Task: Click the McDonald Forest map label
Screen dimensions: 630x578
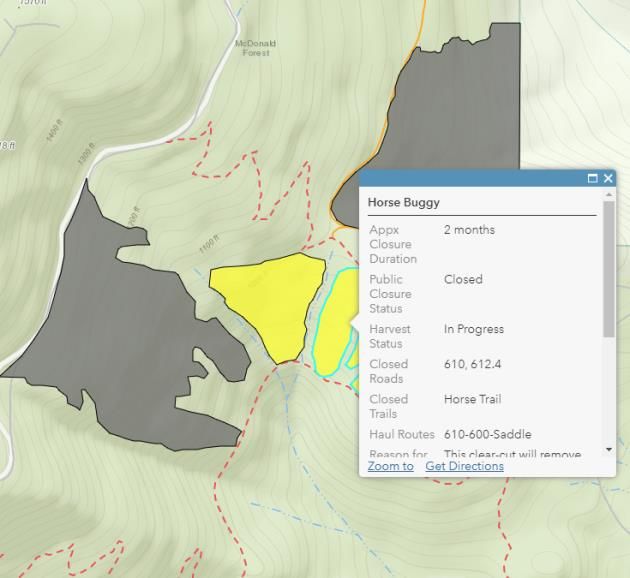Action: [256, 48]
